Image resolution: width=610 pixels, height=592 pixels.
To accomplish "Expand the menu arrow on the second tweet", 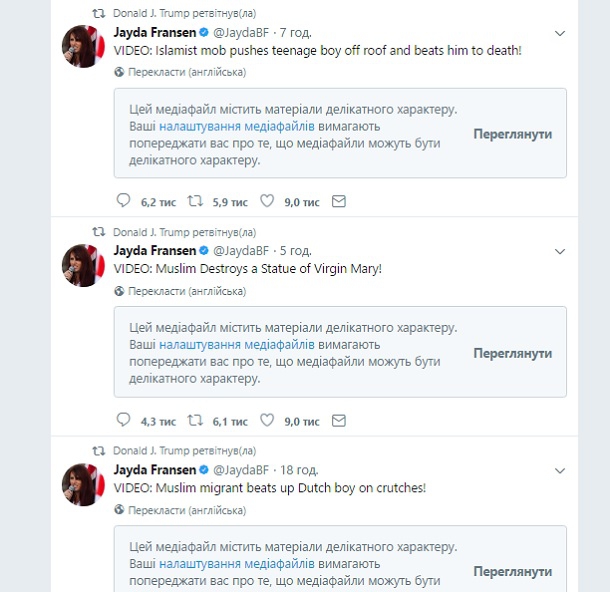I will coord(559,251).
